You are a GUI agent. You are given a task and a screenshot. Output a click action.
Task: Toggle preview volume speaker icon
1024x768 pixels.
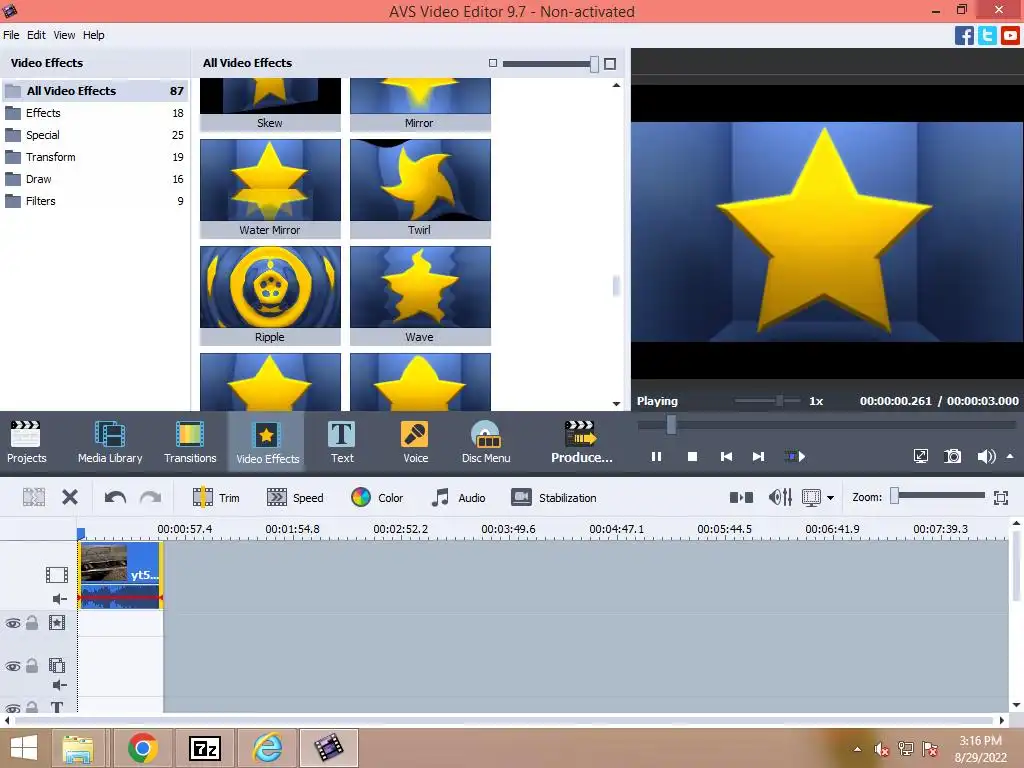pos(986,456)
